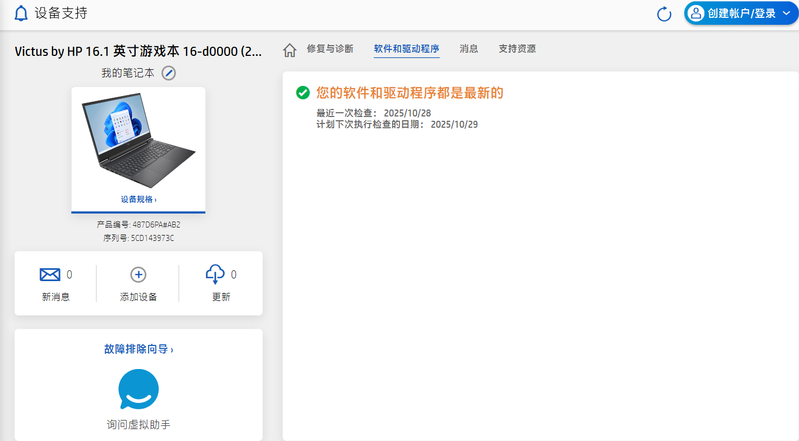Screen dimensions: 799x441
Task: Click the 序列号: 5CD143973C text
Action: coord(138,238)
